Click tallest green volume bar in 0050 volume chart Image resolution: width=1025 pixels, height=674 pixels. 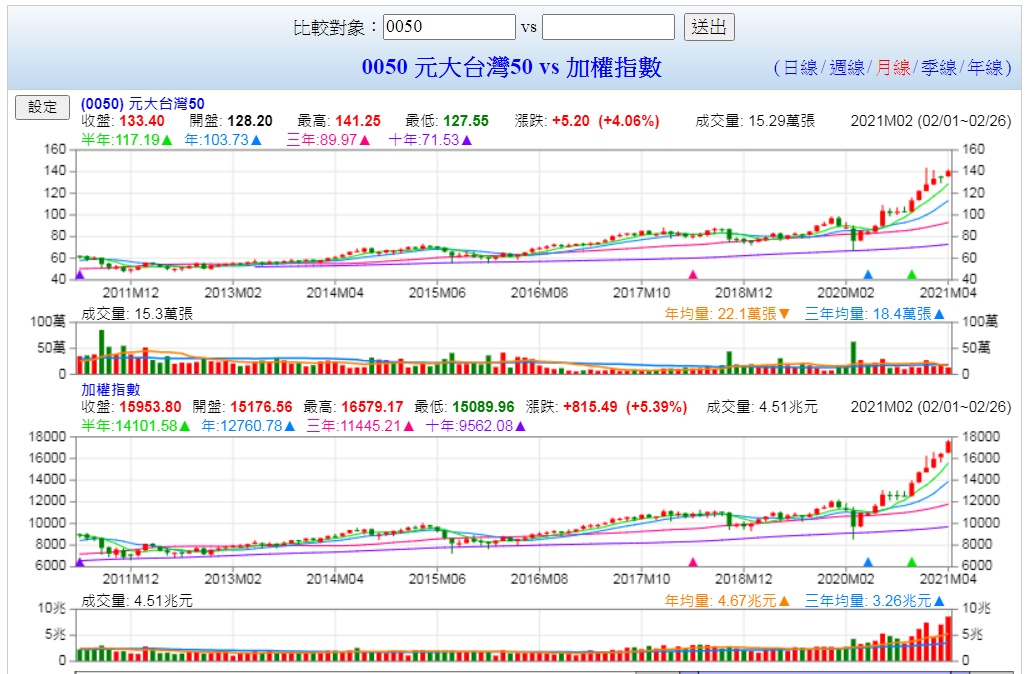[x=101, y=352]
